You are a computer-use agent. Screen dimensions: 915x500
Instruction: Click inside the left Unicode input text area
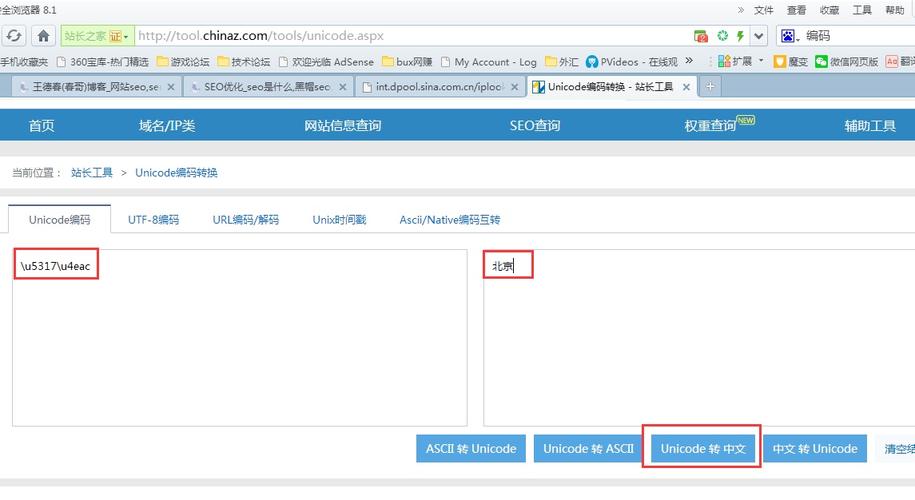click(x=240, y=338)
